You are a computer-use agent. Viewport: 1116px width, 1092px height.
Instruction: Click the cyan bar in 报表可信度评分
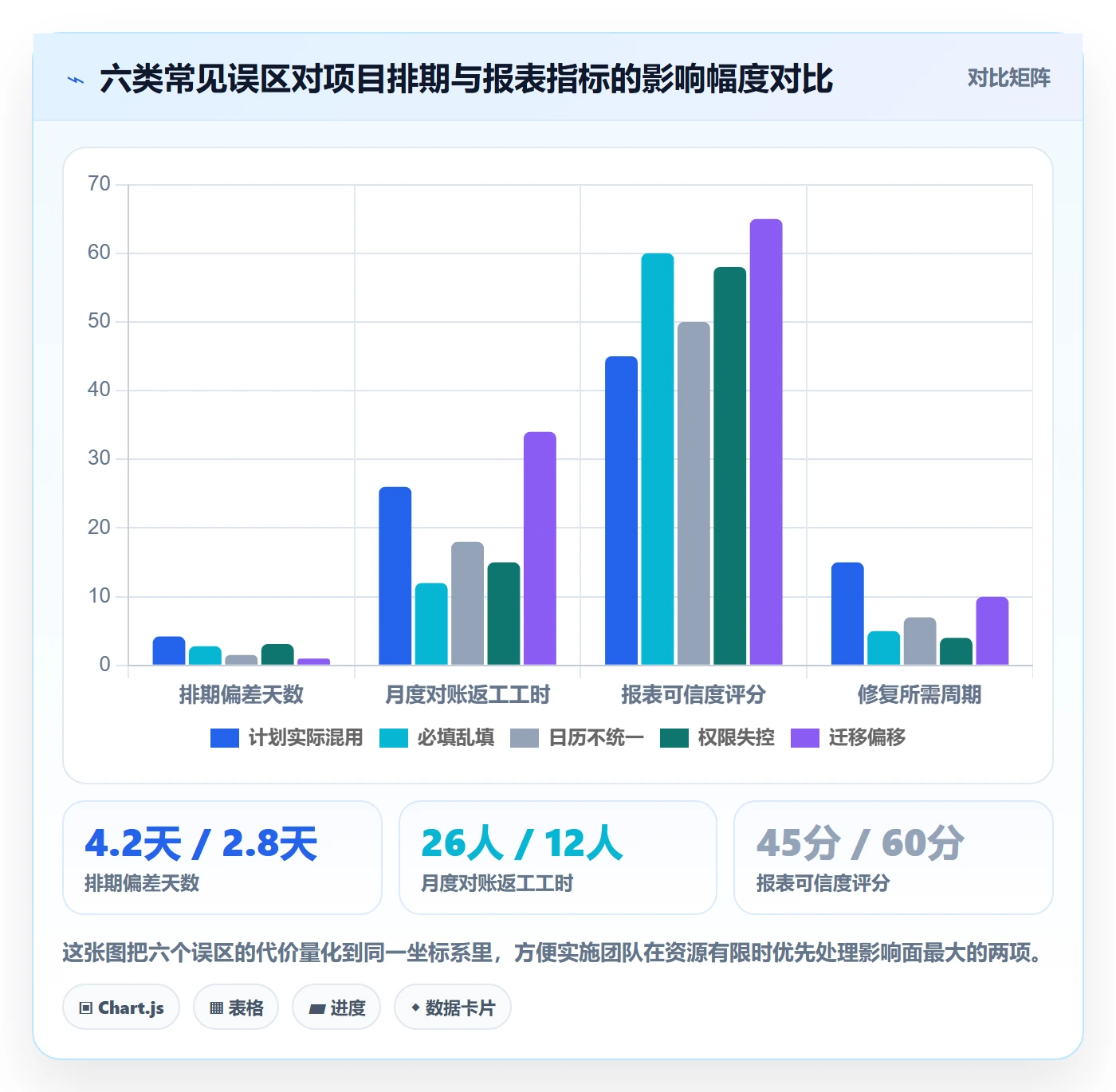tap(658, 459)
